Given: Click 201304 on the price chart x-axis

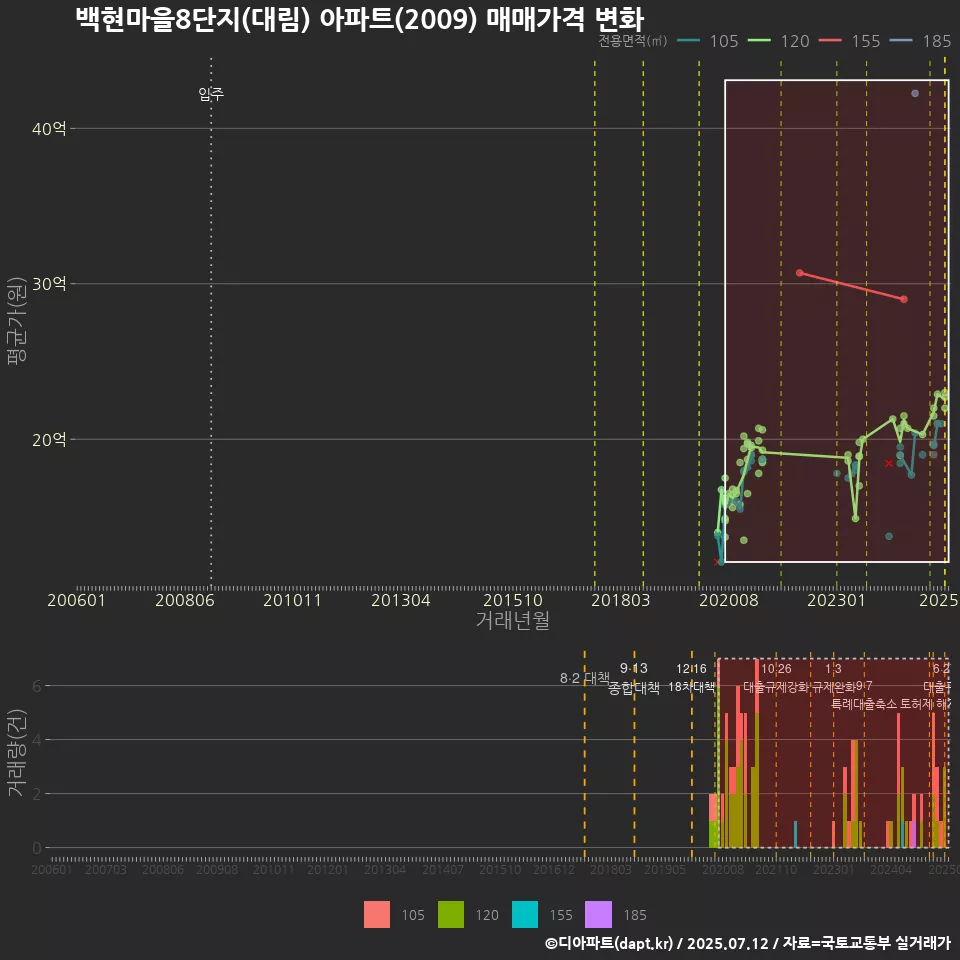Looking at the screenshot, I should (x=400, y=600).
